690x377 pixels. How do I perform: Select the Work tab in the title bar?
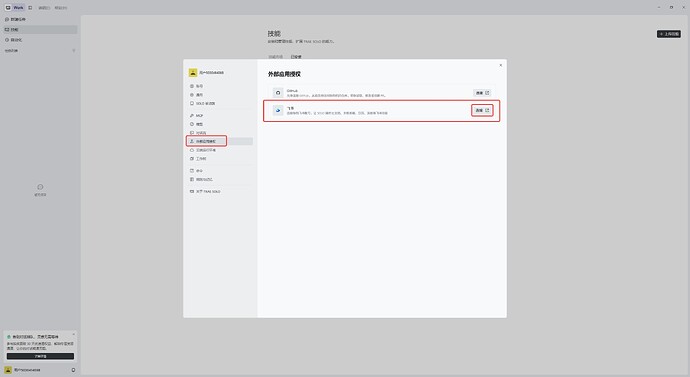pos(18,7)
